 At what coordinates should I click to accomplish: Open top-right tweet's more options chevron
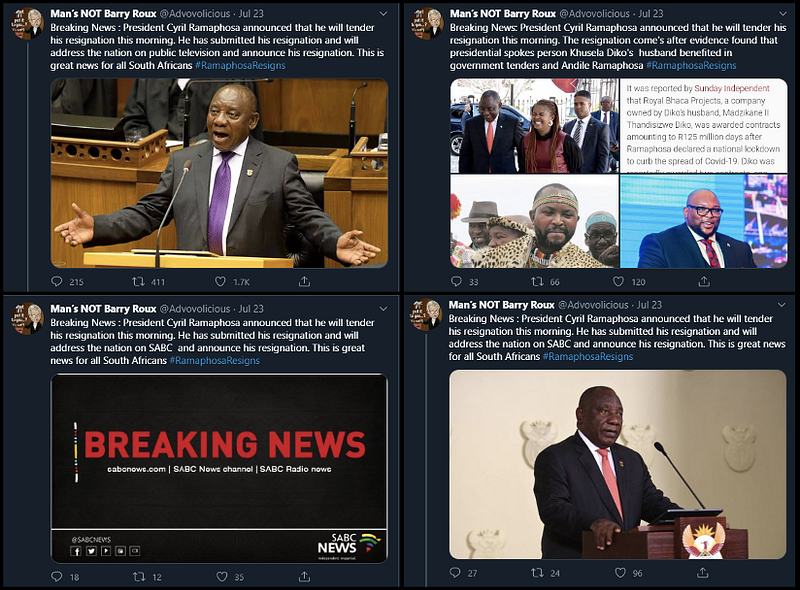[783, 14]
